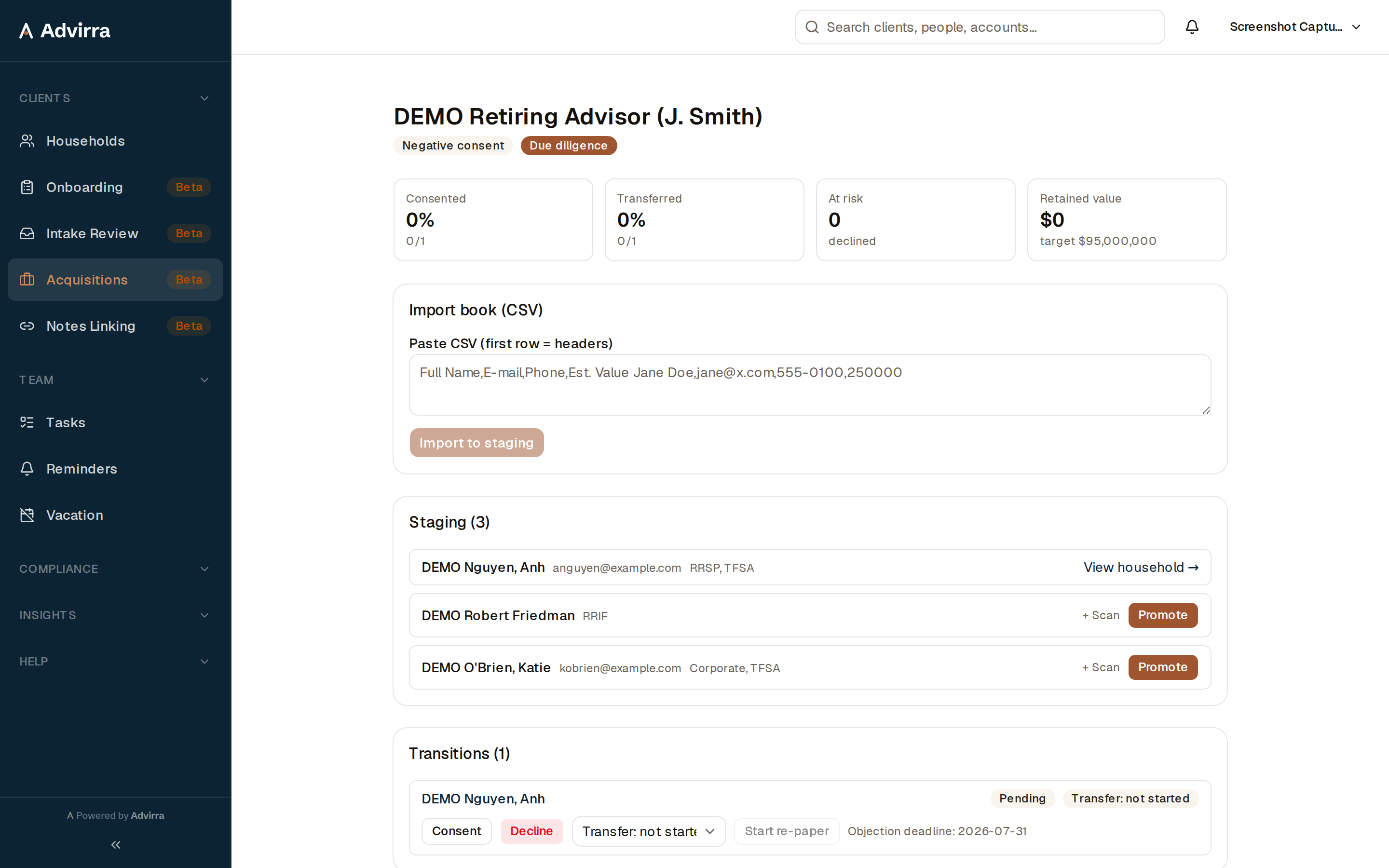Click anguyen@example.com in staging
Screen dimensions: 1389x868
617,568
